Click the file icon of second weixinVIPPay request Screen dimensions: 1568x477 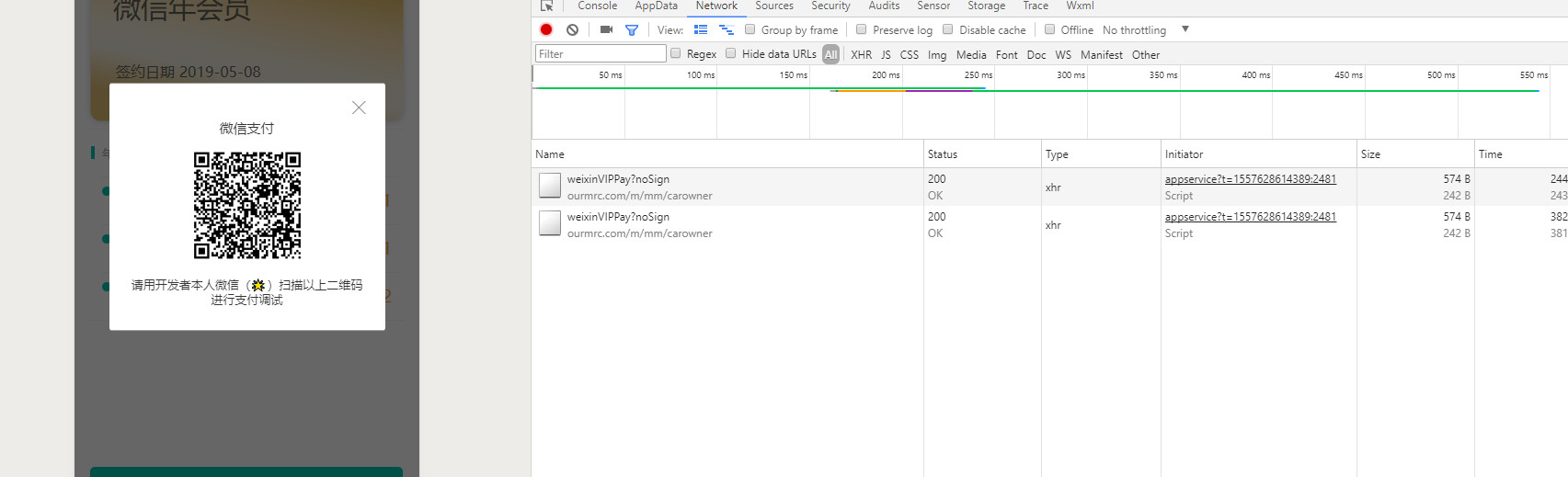coord(550,222)
